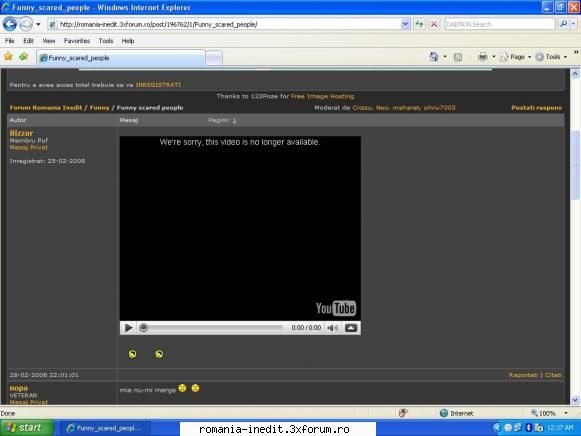Click the Print toolbar icon
Viewport: 581px width, 436px height.
(482, 57)
